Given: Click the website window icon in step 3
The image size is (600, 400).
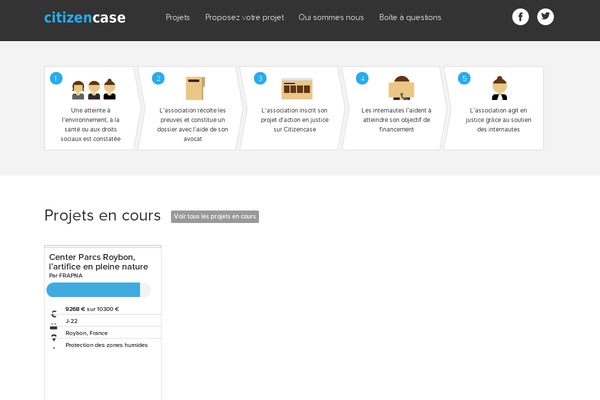Looking at the screenshot, I should (297, 89).
